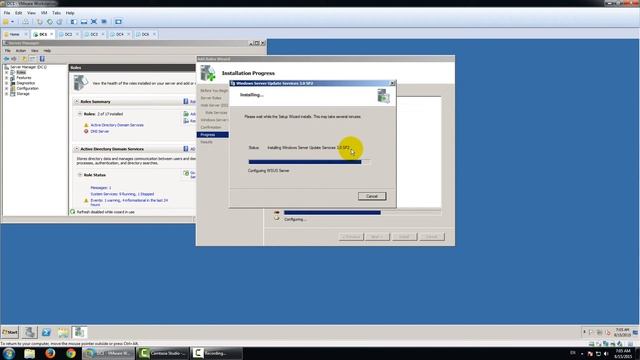
Task: Switch to the Recording taskbar button
Action: (217, 353)
